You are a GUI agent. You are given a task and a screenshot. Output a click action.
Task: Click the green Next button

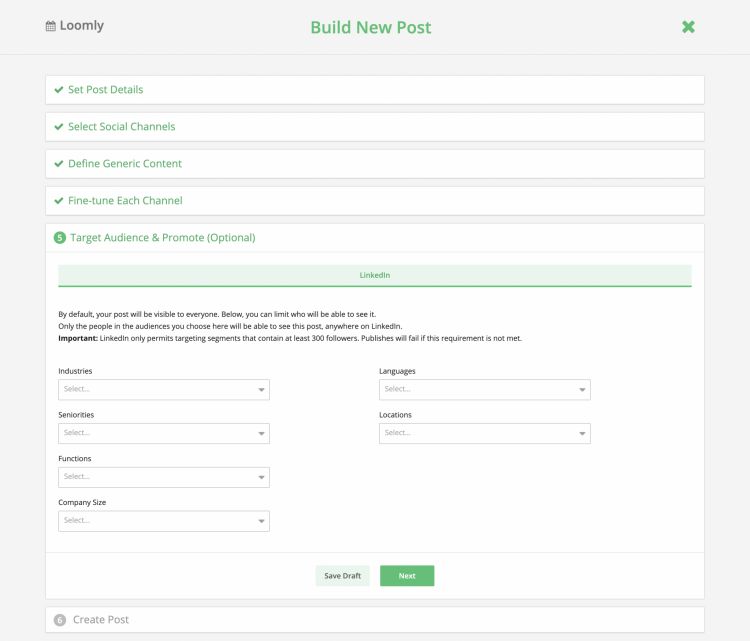point(407,576)
